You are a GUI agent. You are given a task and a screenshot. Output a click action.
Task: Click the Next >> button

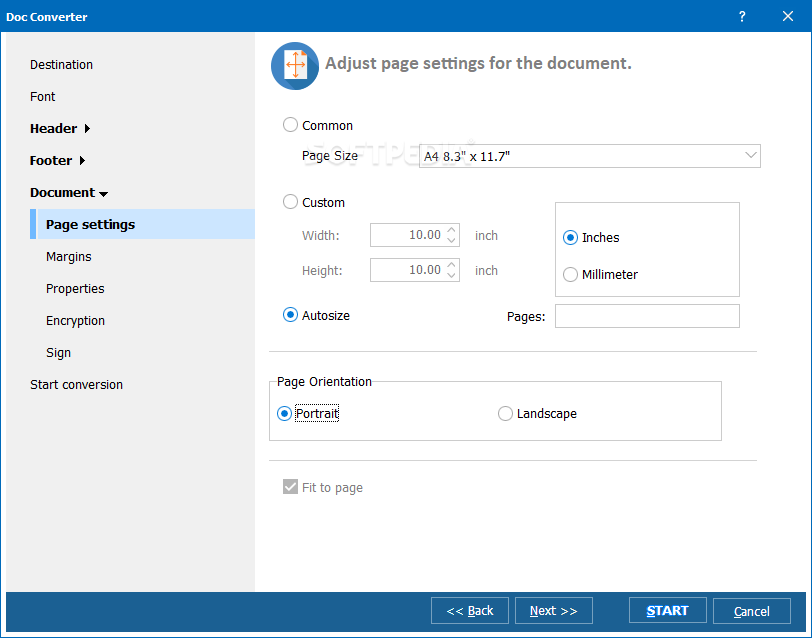[x=554, y=611]
